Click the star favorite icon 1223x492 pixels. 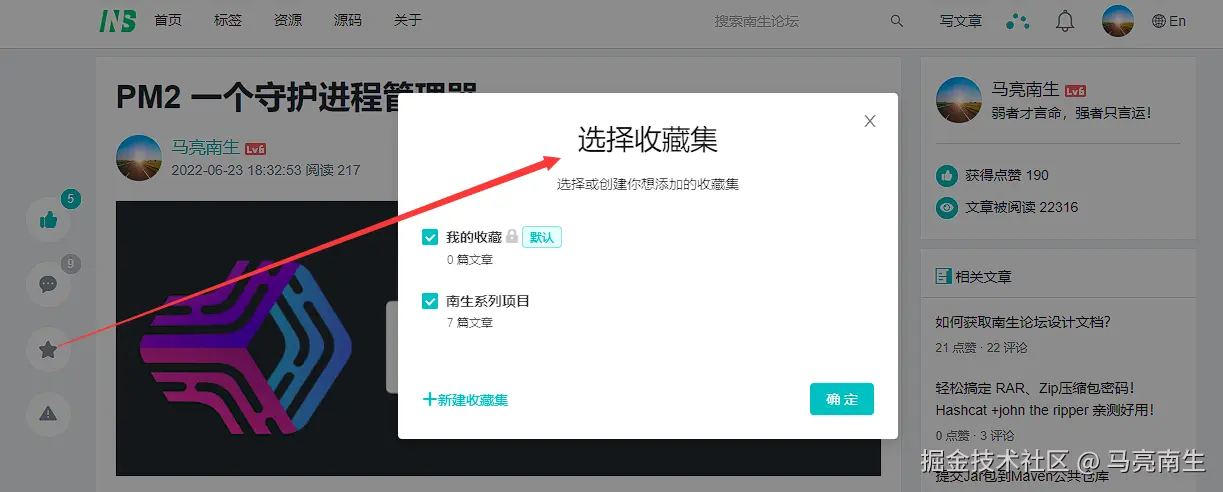coord(48,349)
